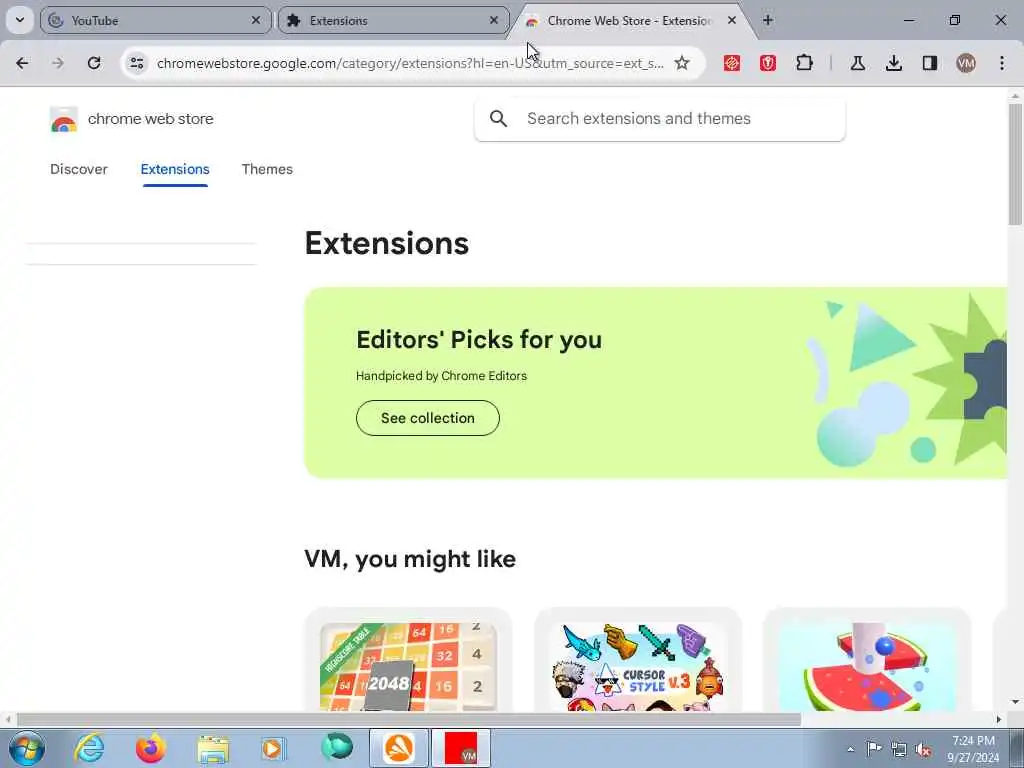Show hidden system tray icons

[x=850, y=749]
